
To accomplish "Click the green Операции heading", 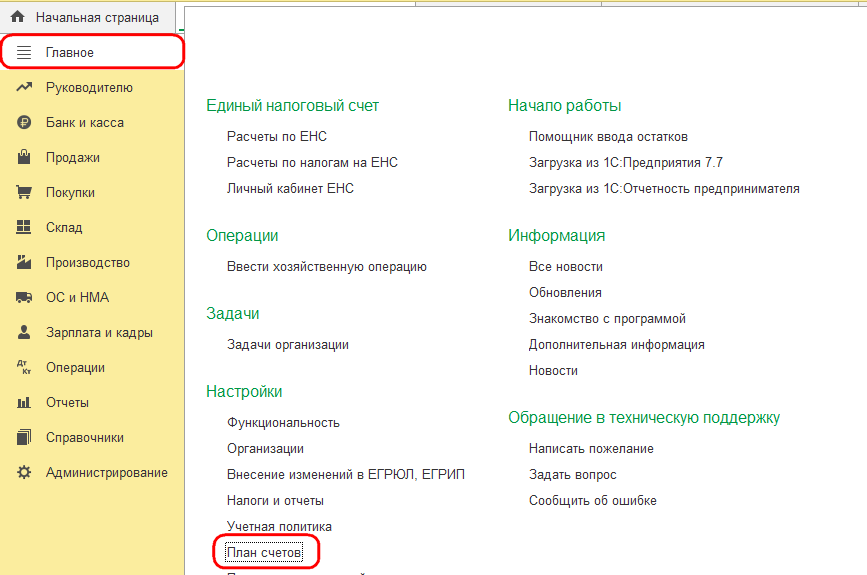I will [x=242, y=236].
